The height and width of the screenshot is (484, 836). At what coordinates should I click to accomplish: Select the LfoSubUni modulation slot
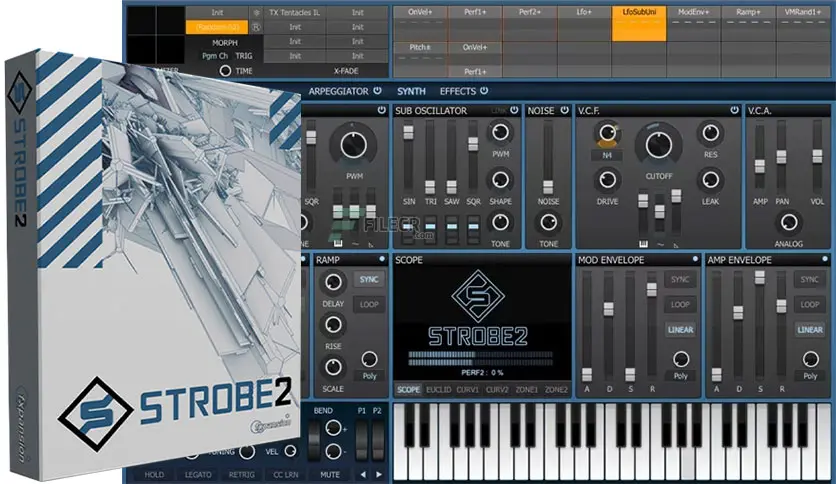638,12
